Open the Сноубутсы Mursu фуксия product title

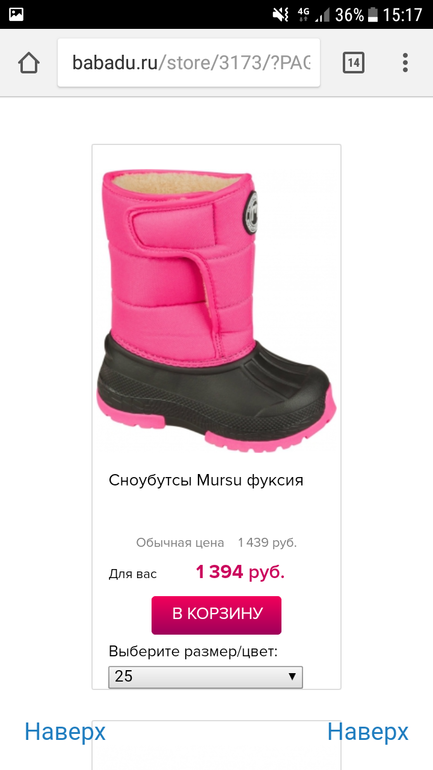click(206, 480)
